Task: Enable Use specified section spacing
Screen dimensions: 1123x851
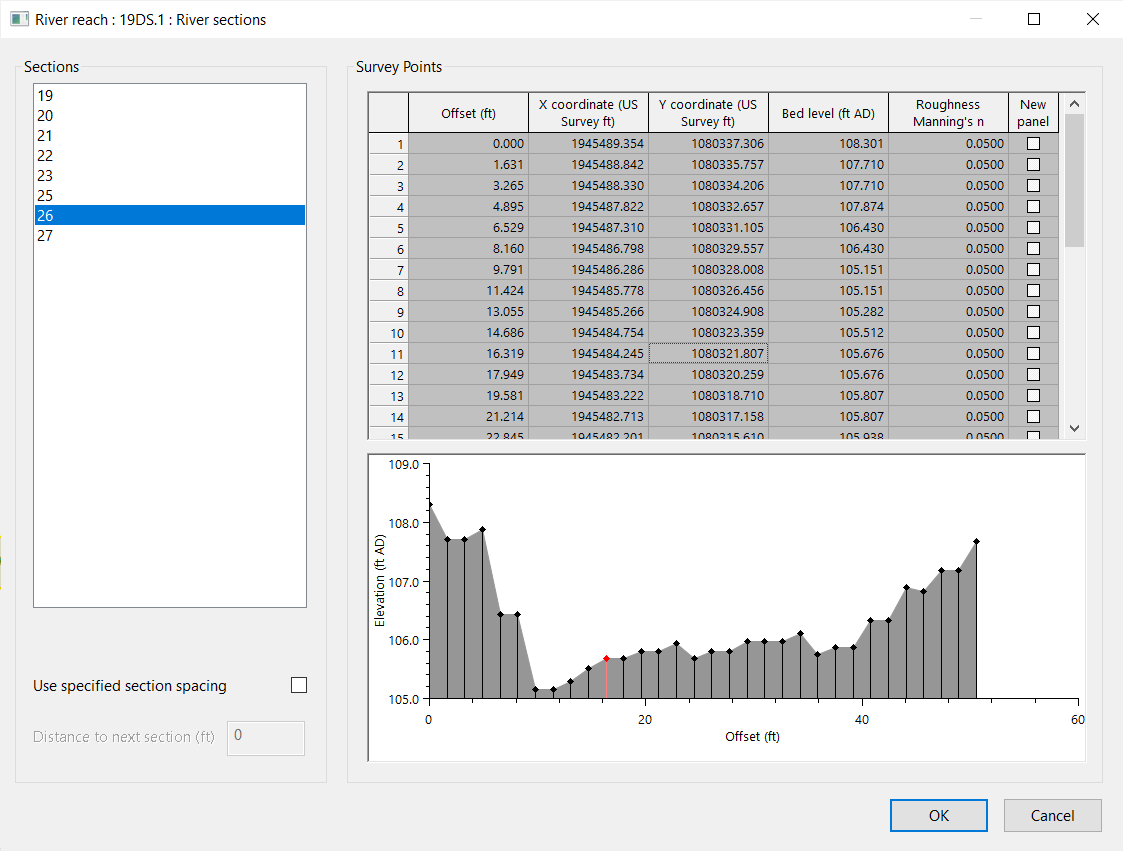Action: 298,686
